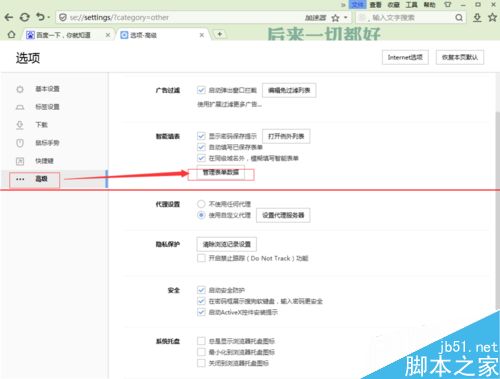Image resolution: width=500 pixels, height=379 pixels.
Task: Open downloads via the toolbar download arrow
Action: click(x=477, y=18)
